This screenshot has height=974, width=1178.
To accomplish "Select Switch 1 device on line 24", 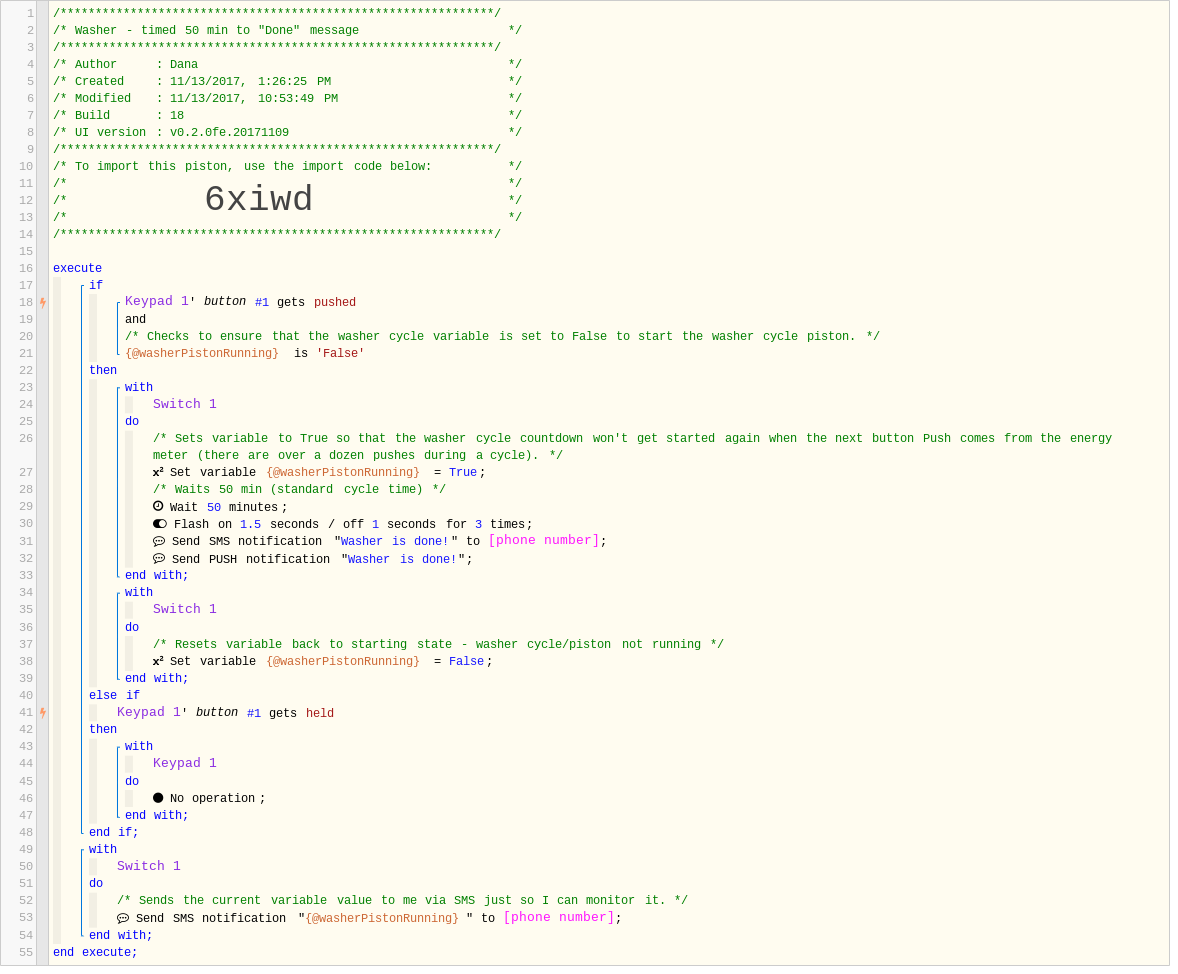I will (x=185, y=404).
